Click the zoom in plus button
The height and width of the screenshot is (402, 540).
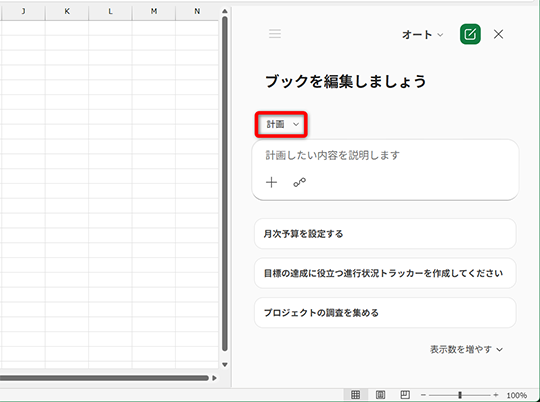pos(496,395)
